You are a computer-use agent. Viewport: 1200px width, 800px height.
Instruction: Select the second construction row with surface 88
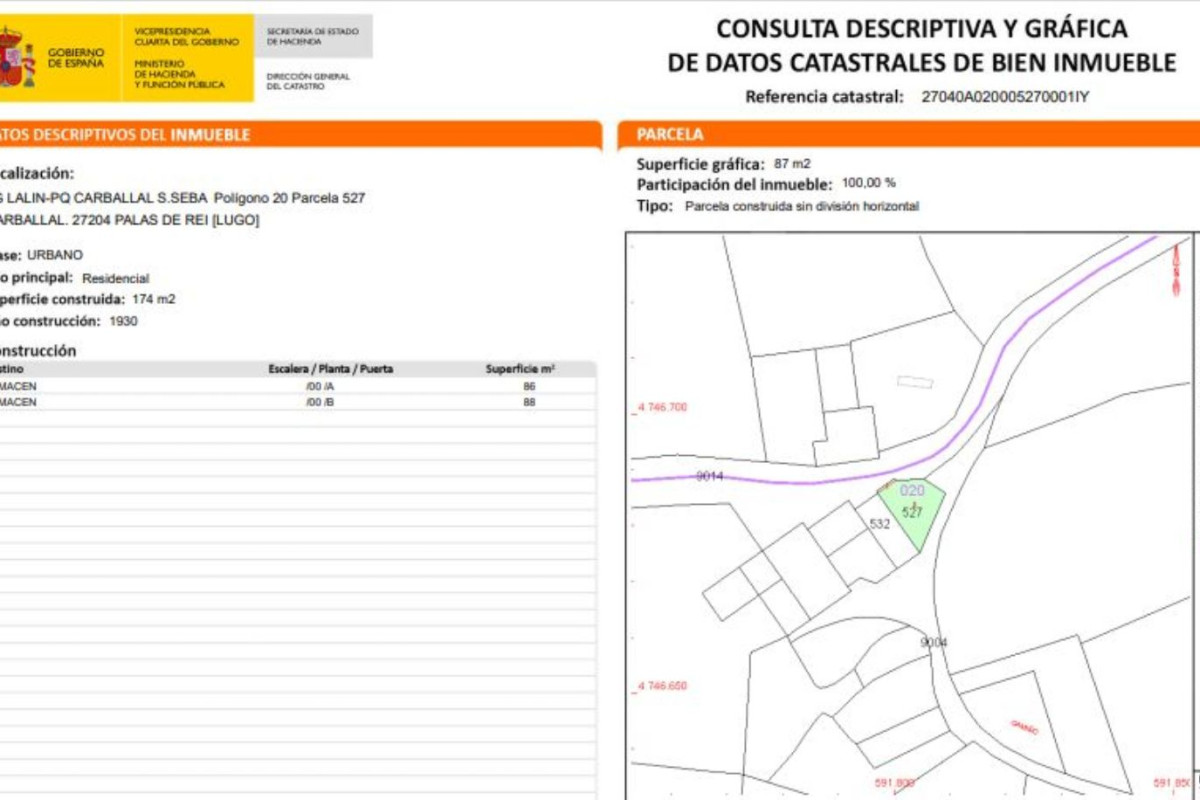point(300,402)
